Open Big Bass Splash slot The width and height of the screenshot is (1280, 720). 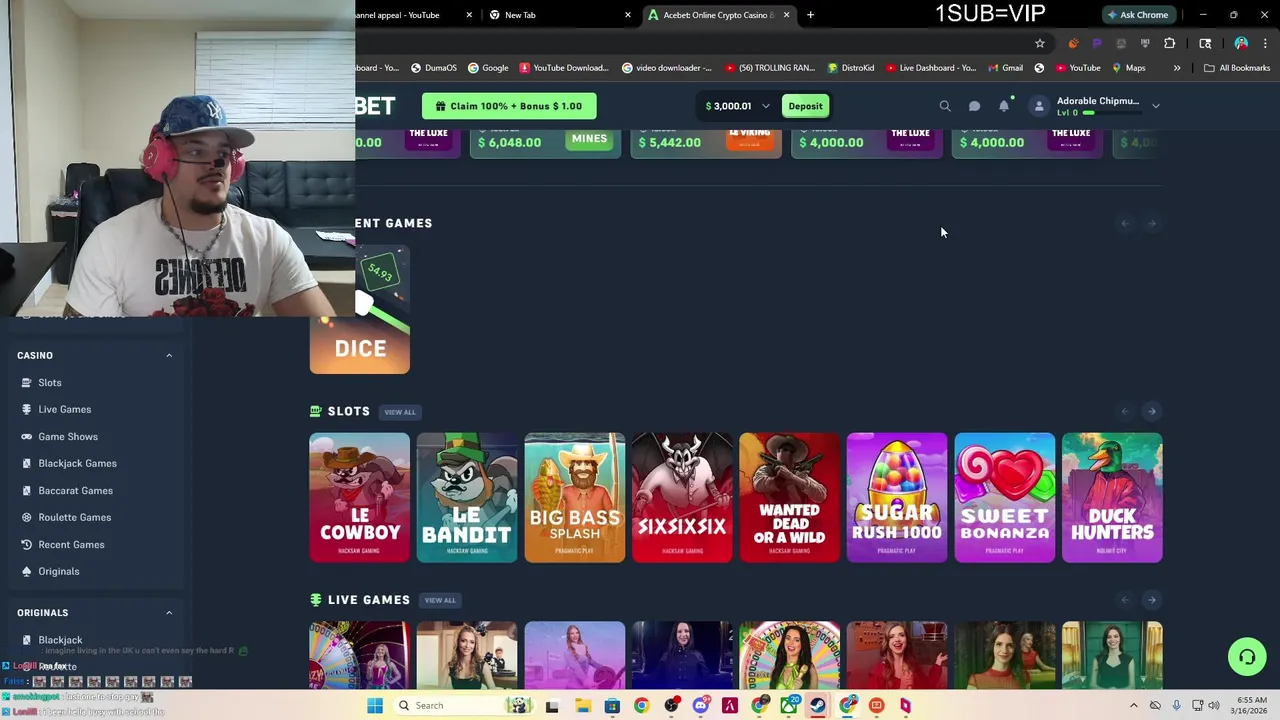pos(575,497)
